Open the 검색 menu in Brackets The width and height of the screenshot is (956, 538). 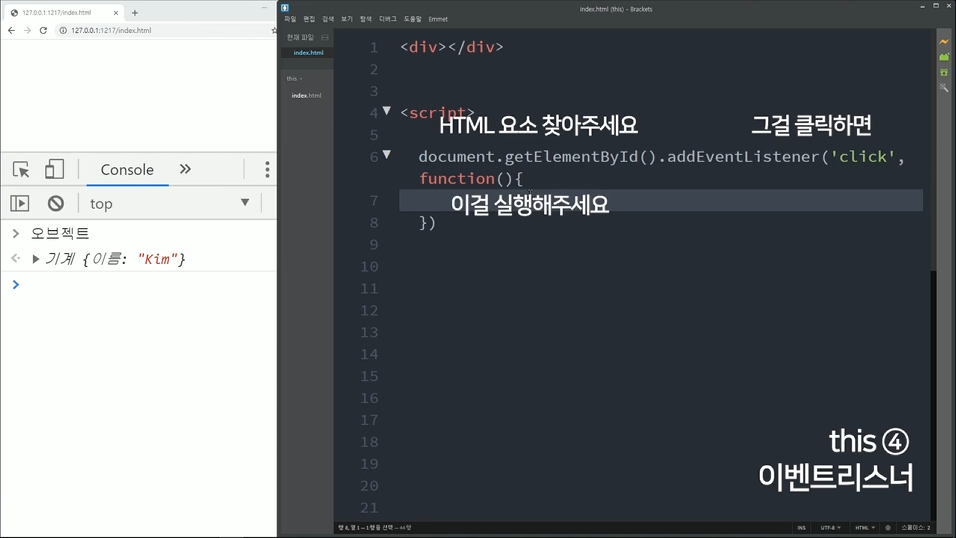tap(328, 19)
